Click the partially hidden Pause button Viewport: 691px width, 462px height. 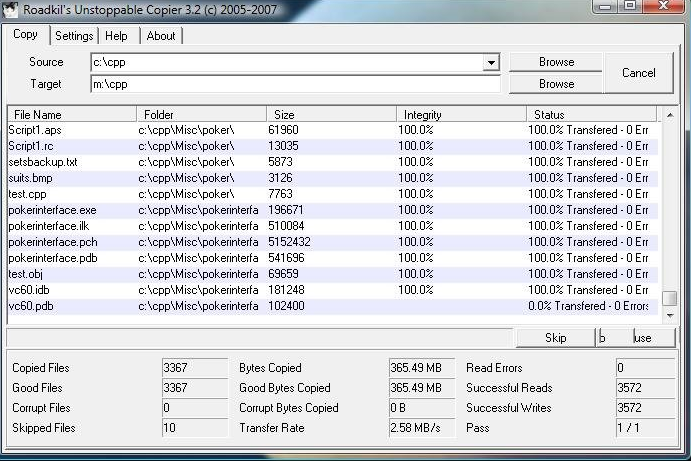(x=635, y=338)
